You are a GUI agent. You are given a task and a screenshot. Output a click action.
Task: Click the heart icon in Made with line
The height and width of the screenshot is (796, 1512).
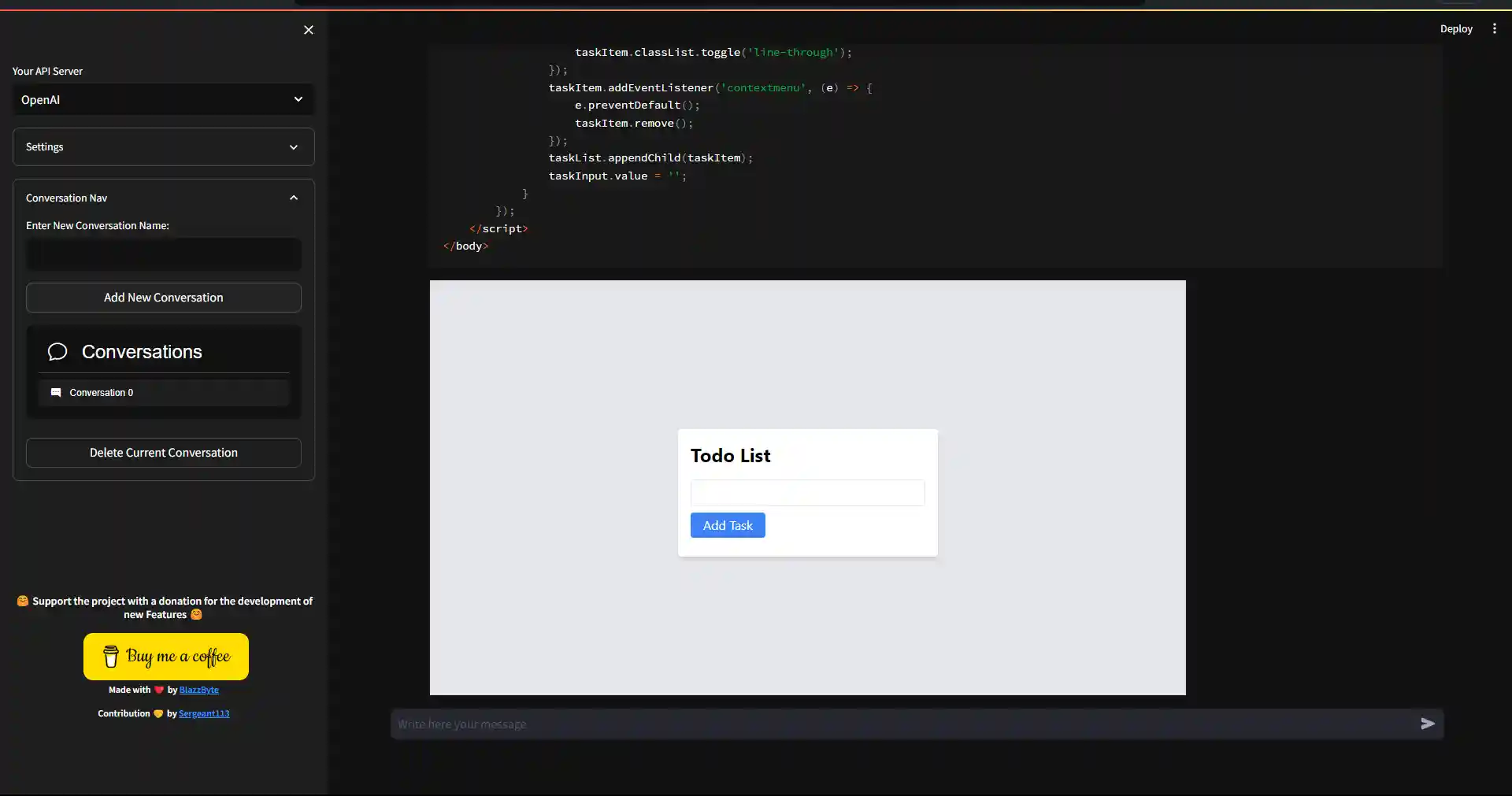pos(158,690)
